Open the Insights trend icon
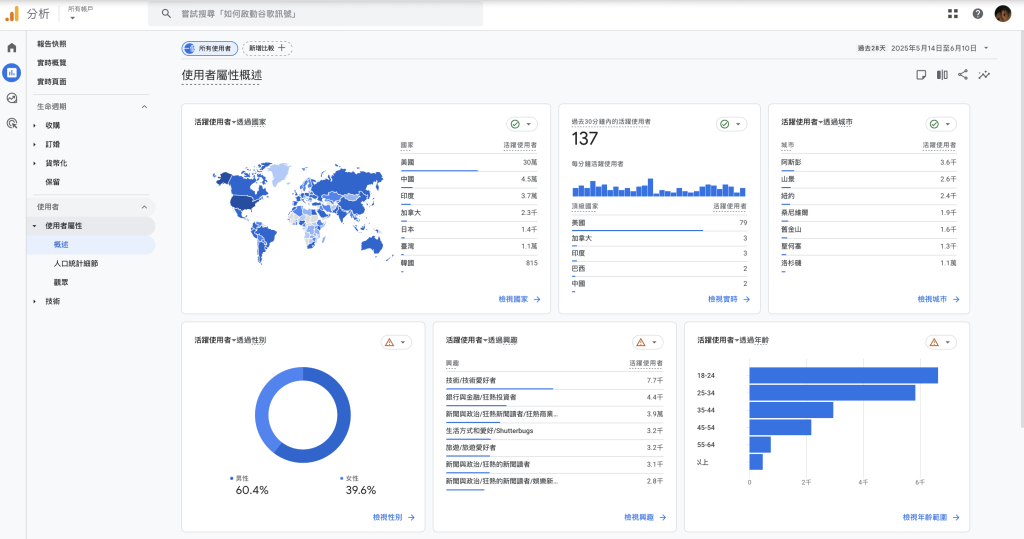Viewport: 1024px width, 539px height. (x=984, y=75)
